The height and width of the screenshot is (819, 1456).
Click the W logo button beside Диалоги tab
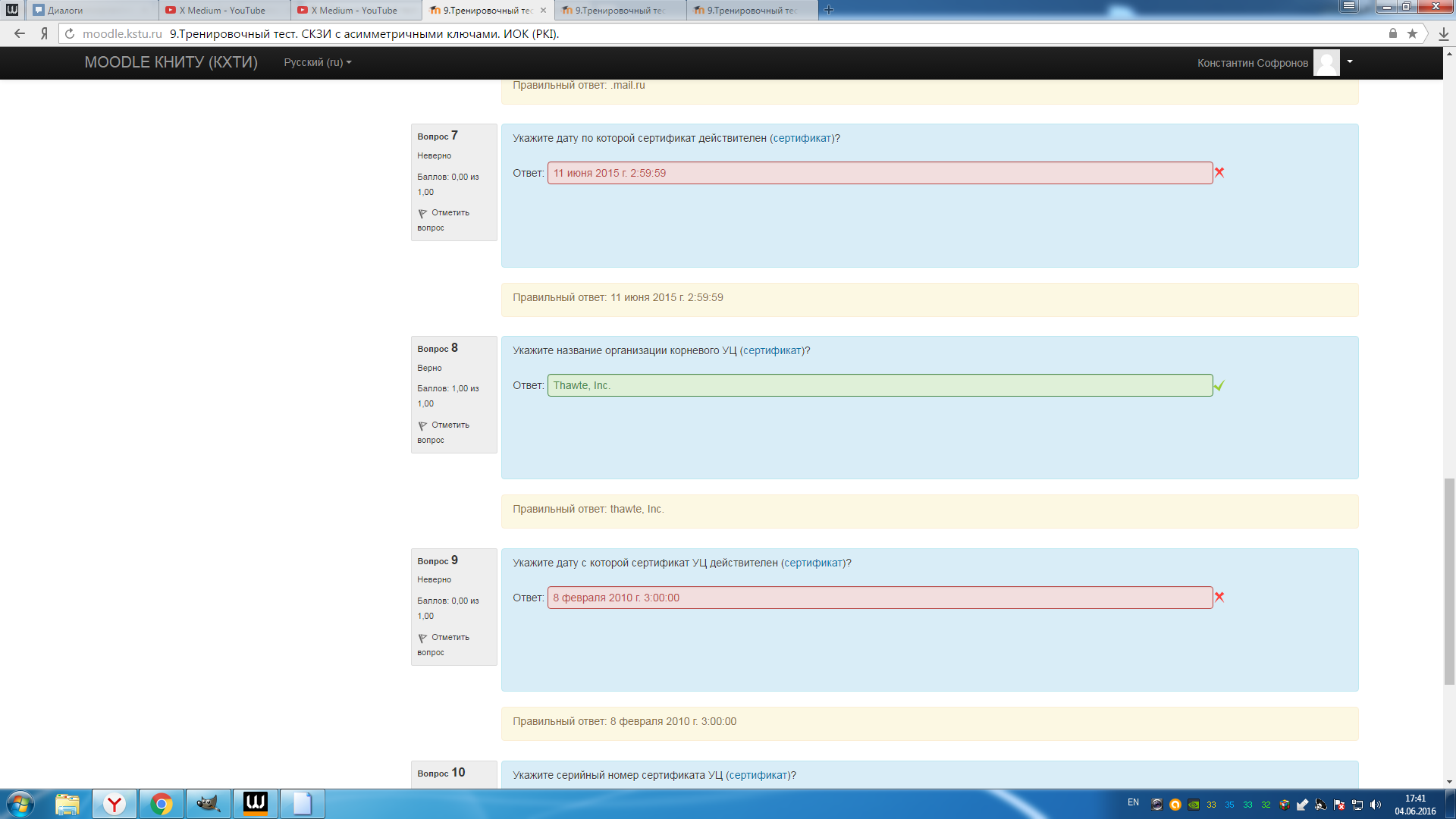click(12, 10)
